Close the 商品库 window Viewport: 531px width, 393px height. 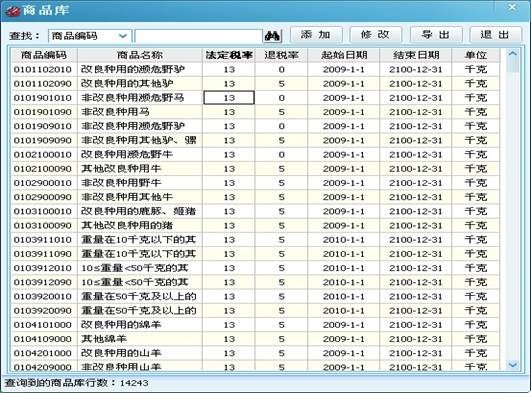click(512, 7)
